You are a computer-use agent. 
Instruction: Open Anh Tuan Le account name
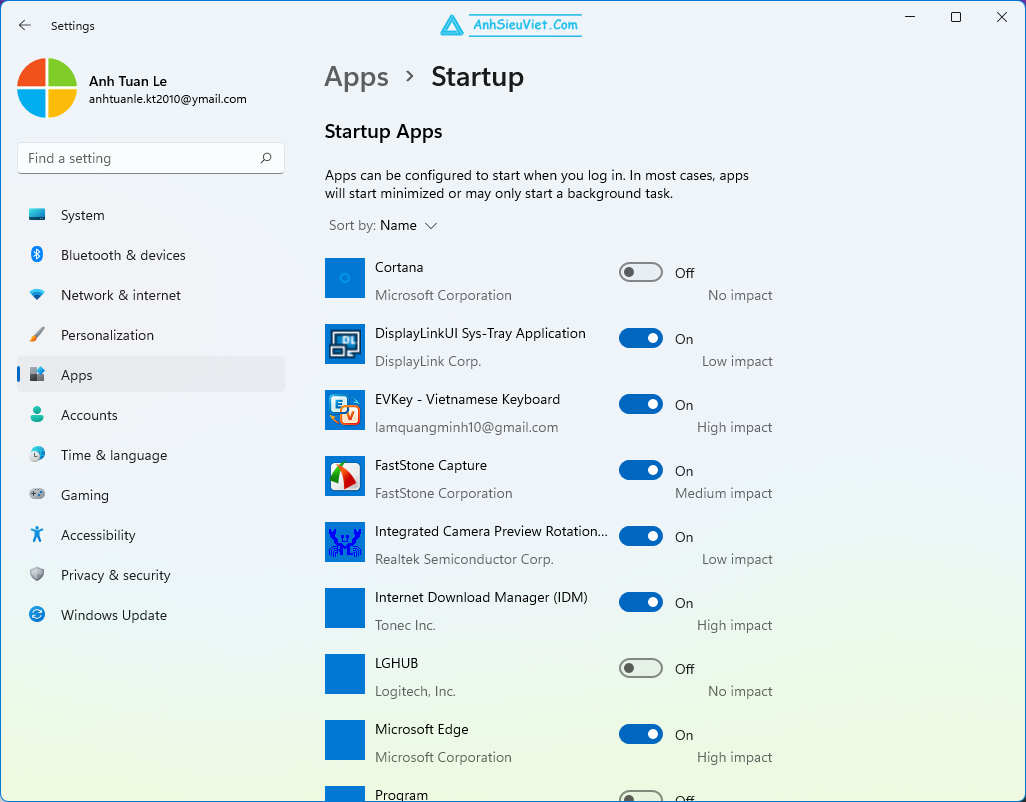coord(128,81)
